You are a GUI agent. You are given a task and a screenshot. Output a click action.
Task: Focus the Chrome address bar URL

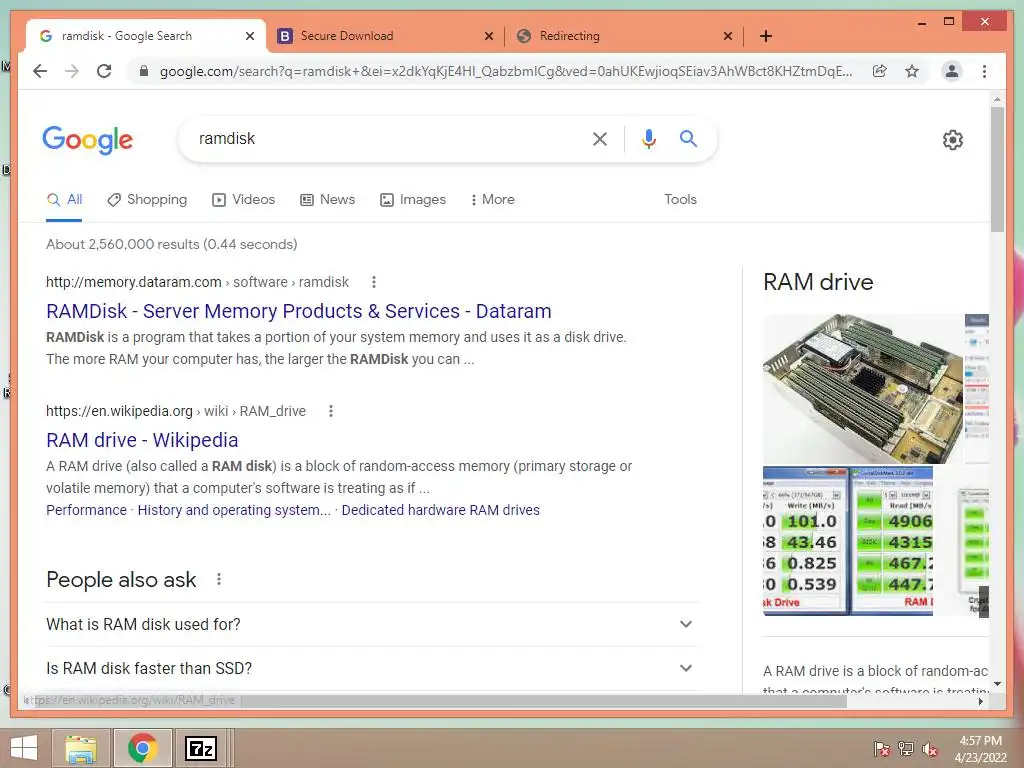[x=505, y=71]
